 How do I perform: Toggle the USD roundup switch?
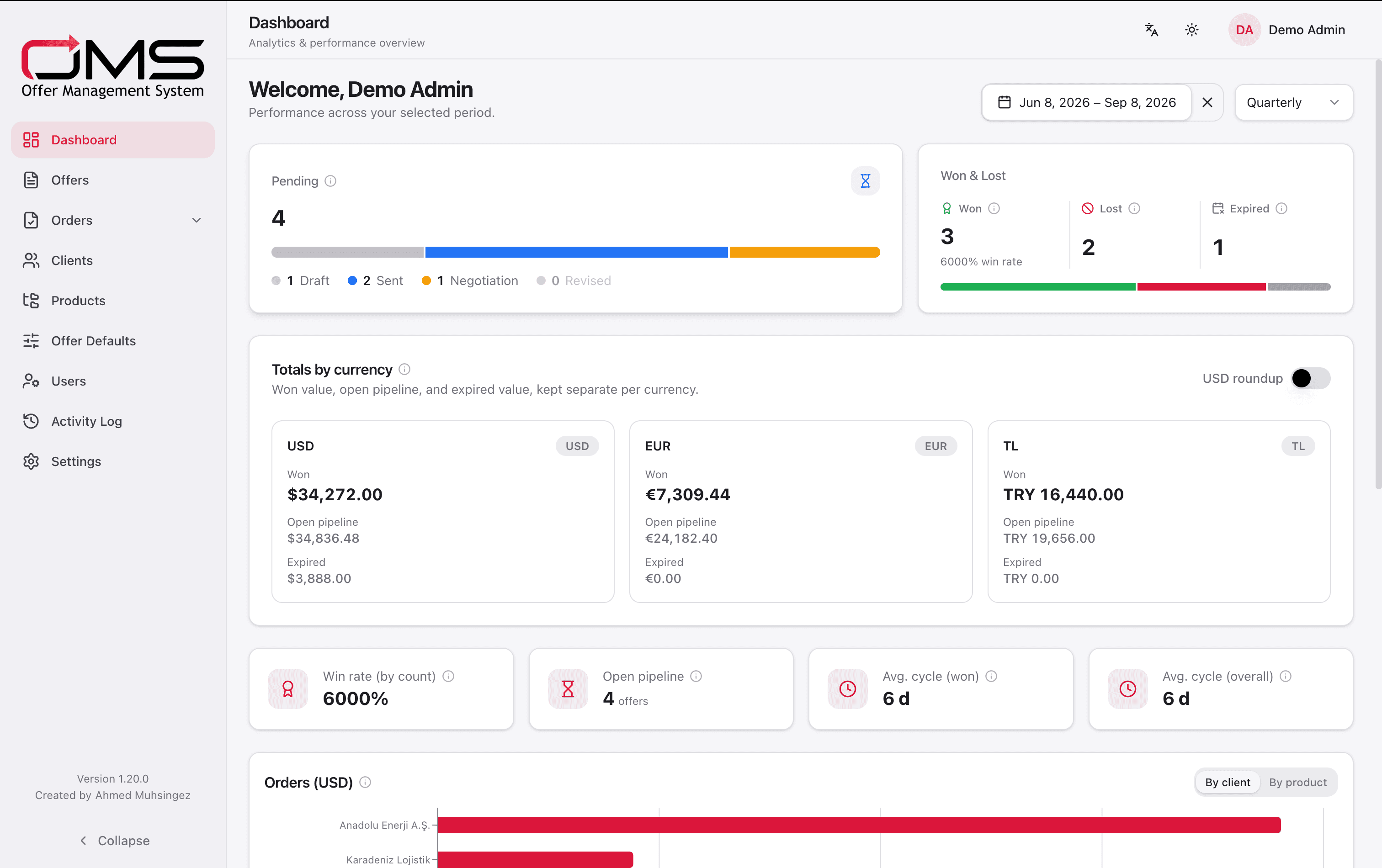1311,378
